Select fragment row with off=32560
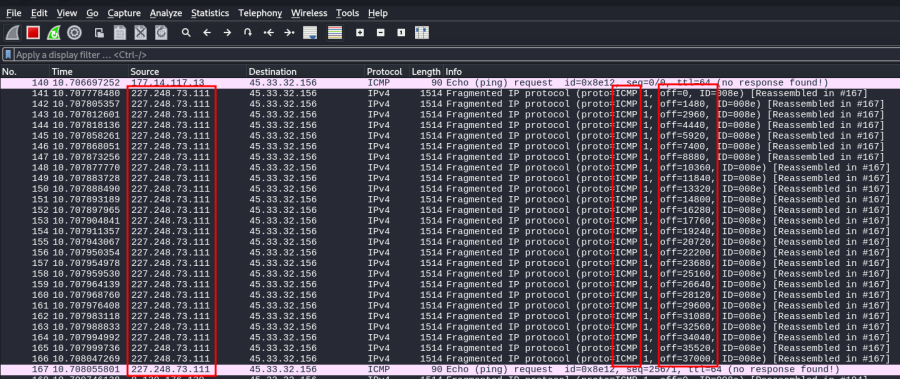900x379 pixels. pos(450,327)
